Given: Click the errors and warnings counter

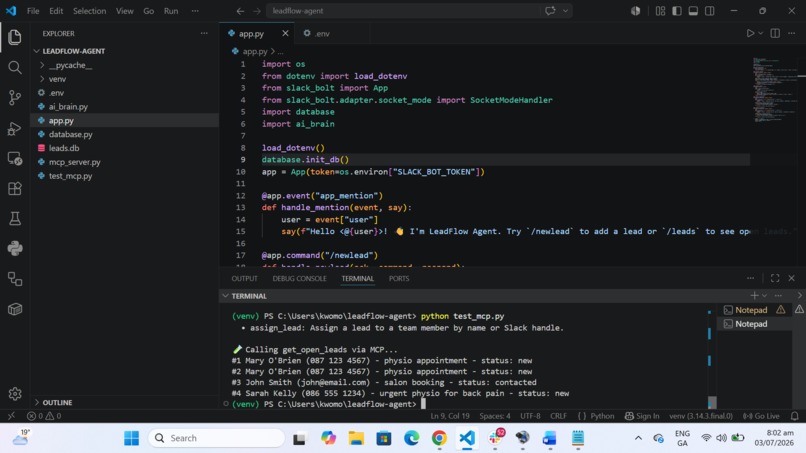Looking at the screenshot, I should [x=44, y=416].
